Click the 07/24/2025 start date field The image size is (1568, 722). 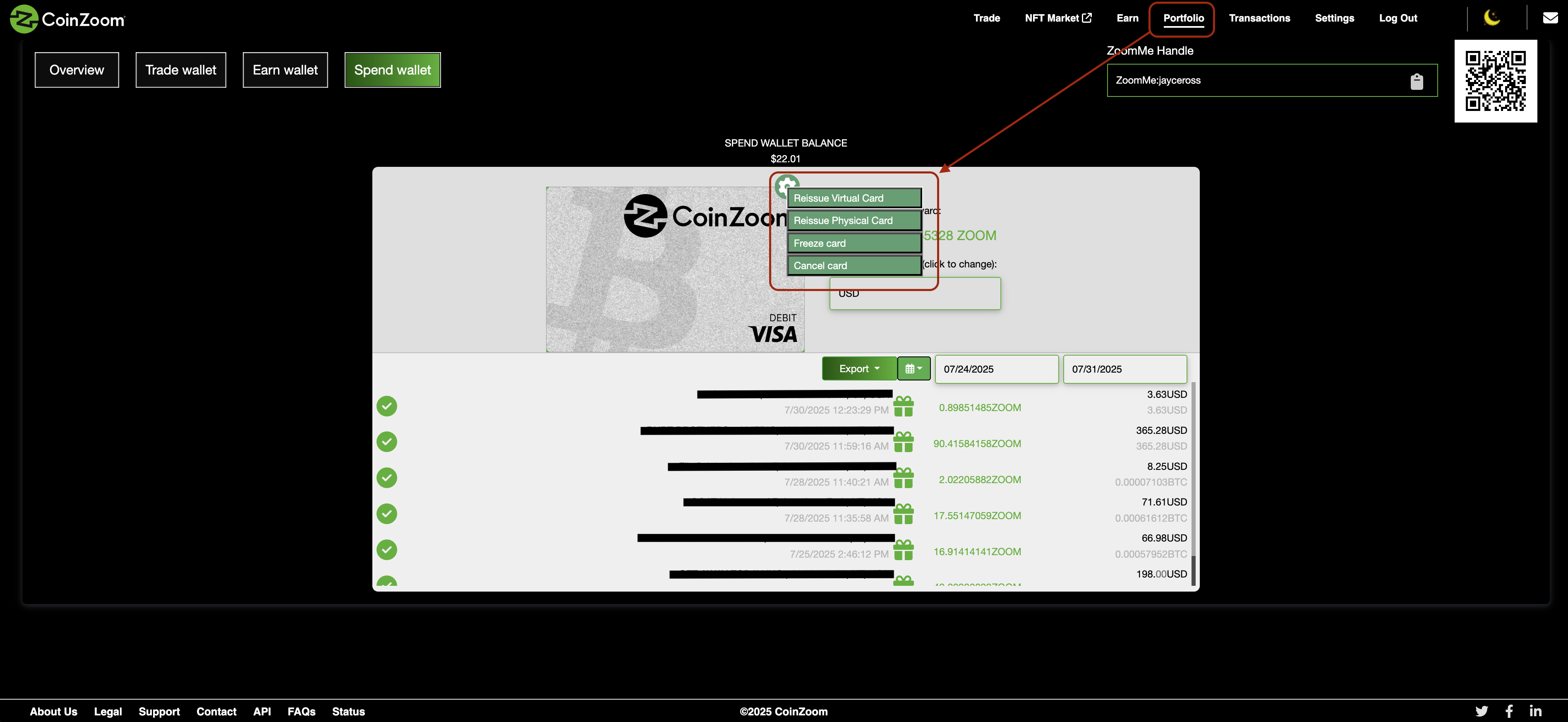coord(996,369)
